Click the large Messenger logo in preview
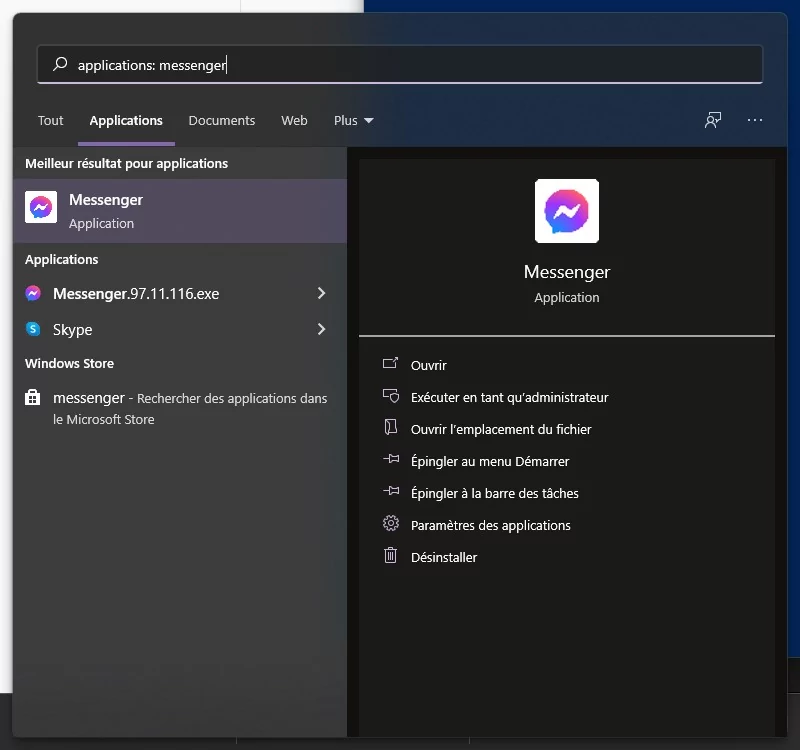 567,211
